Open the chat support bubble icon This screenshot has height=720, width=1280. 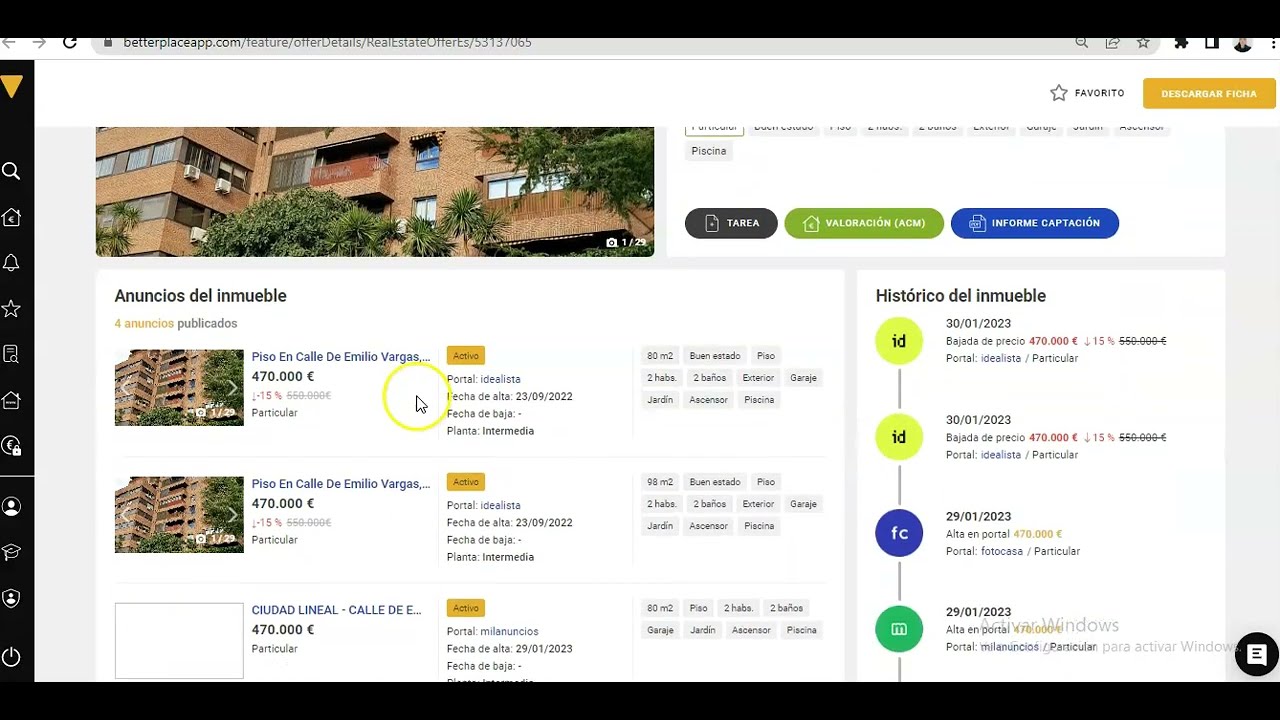tap(1257, 655)
